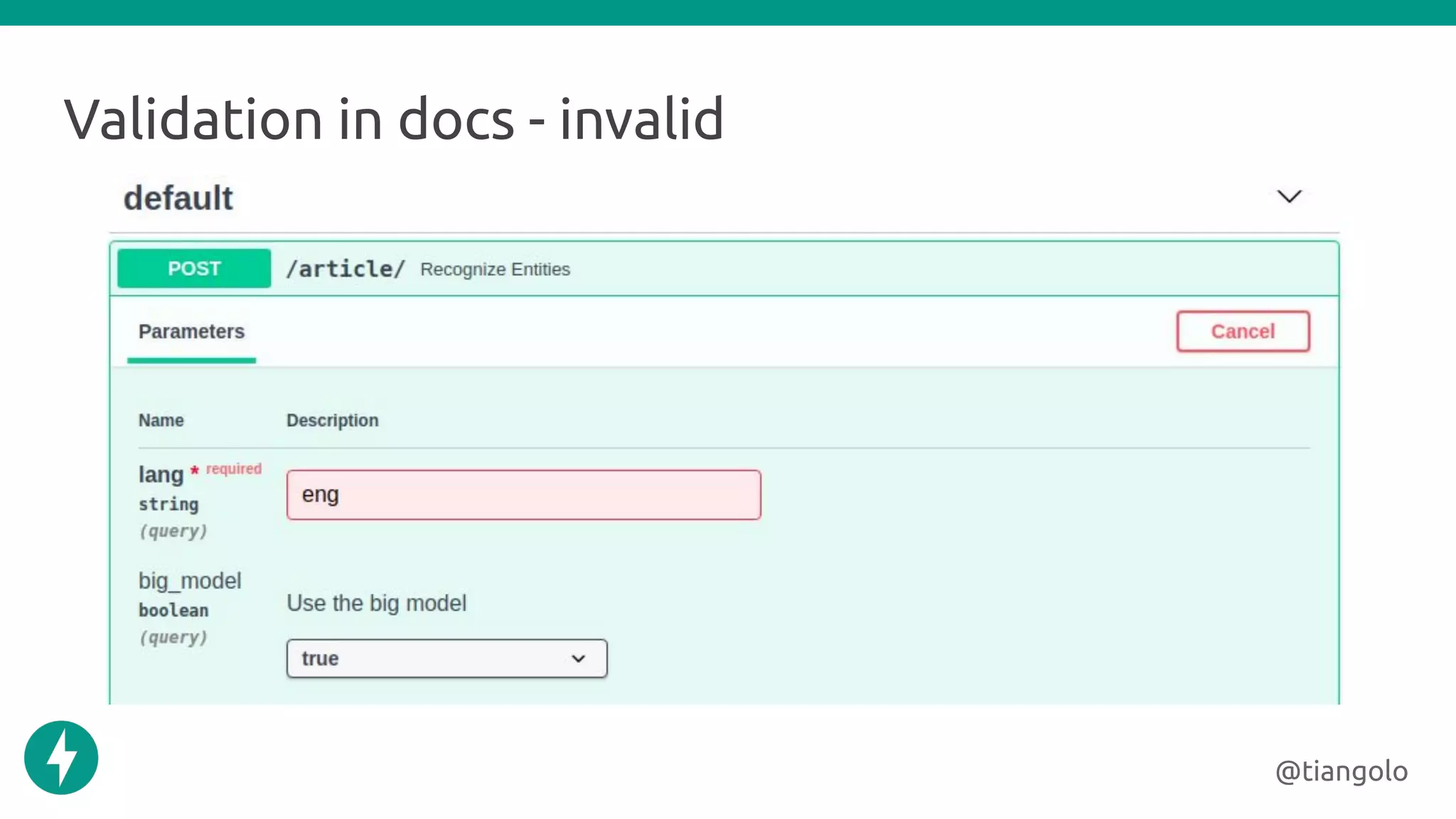
Task: Collapse the default section chevron
Action: (x=1288, y=197)
